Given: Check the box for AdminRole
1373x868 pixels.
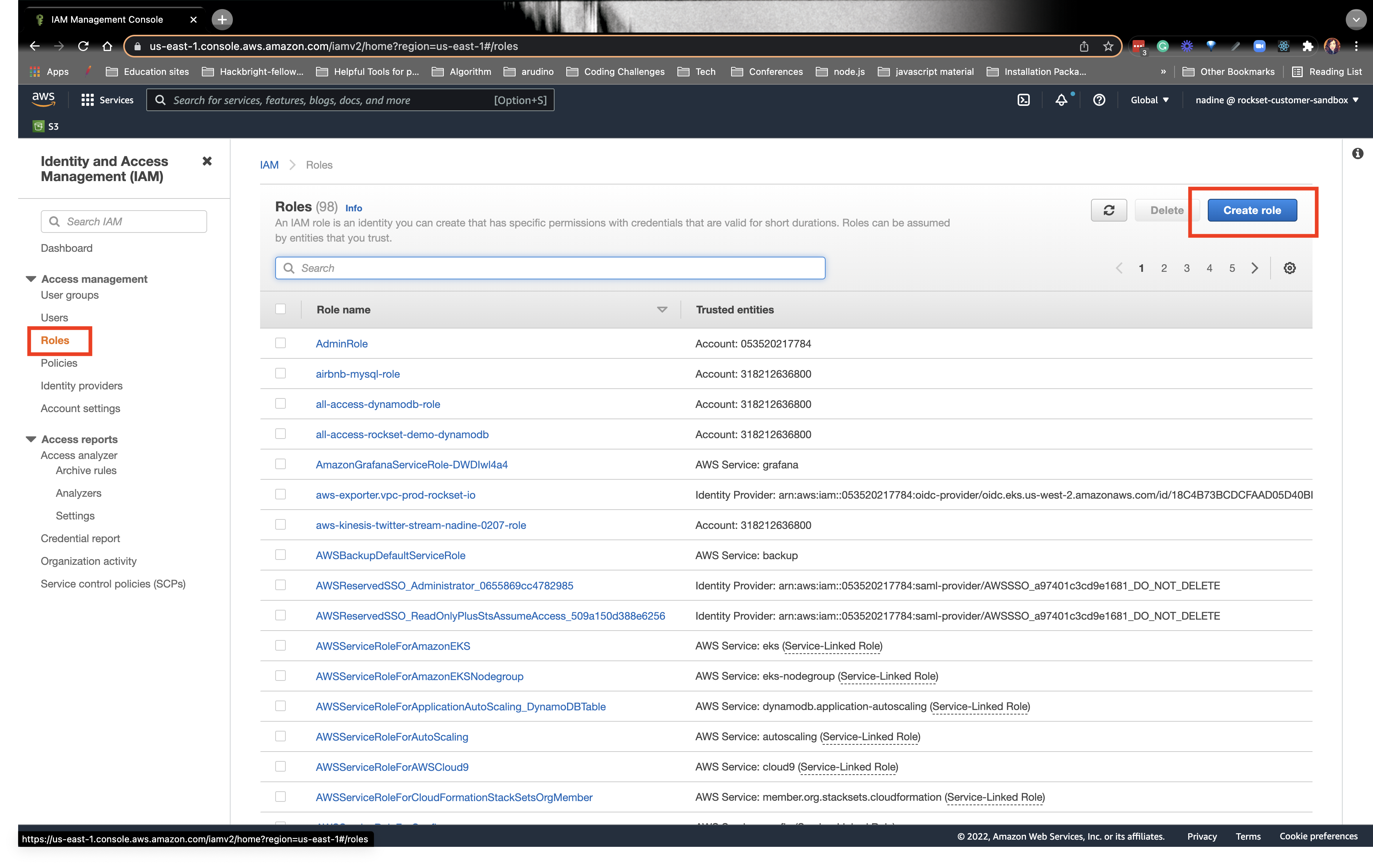Looking at the screenshot, I should [x=280, y=343].
